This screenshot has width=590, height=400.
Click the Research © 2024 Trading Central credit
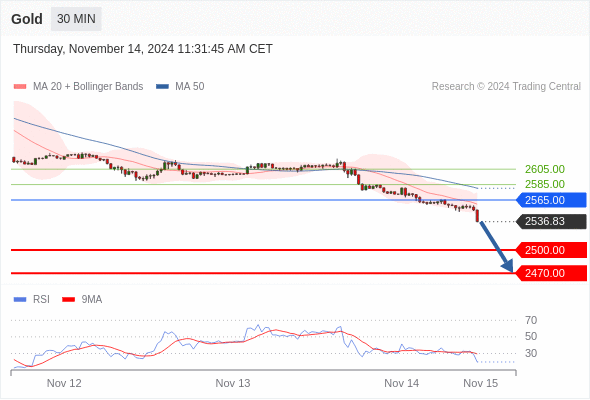pos(506,87)
